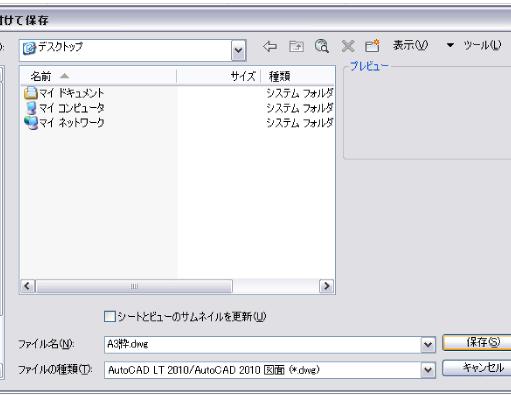Select the マイ コンピュータ row text
This screenshot has height=395, width=511.
click(x=71, y=108)
